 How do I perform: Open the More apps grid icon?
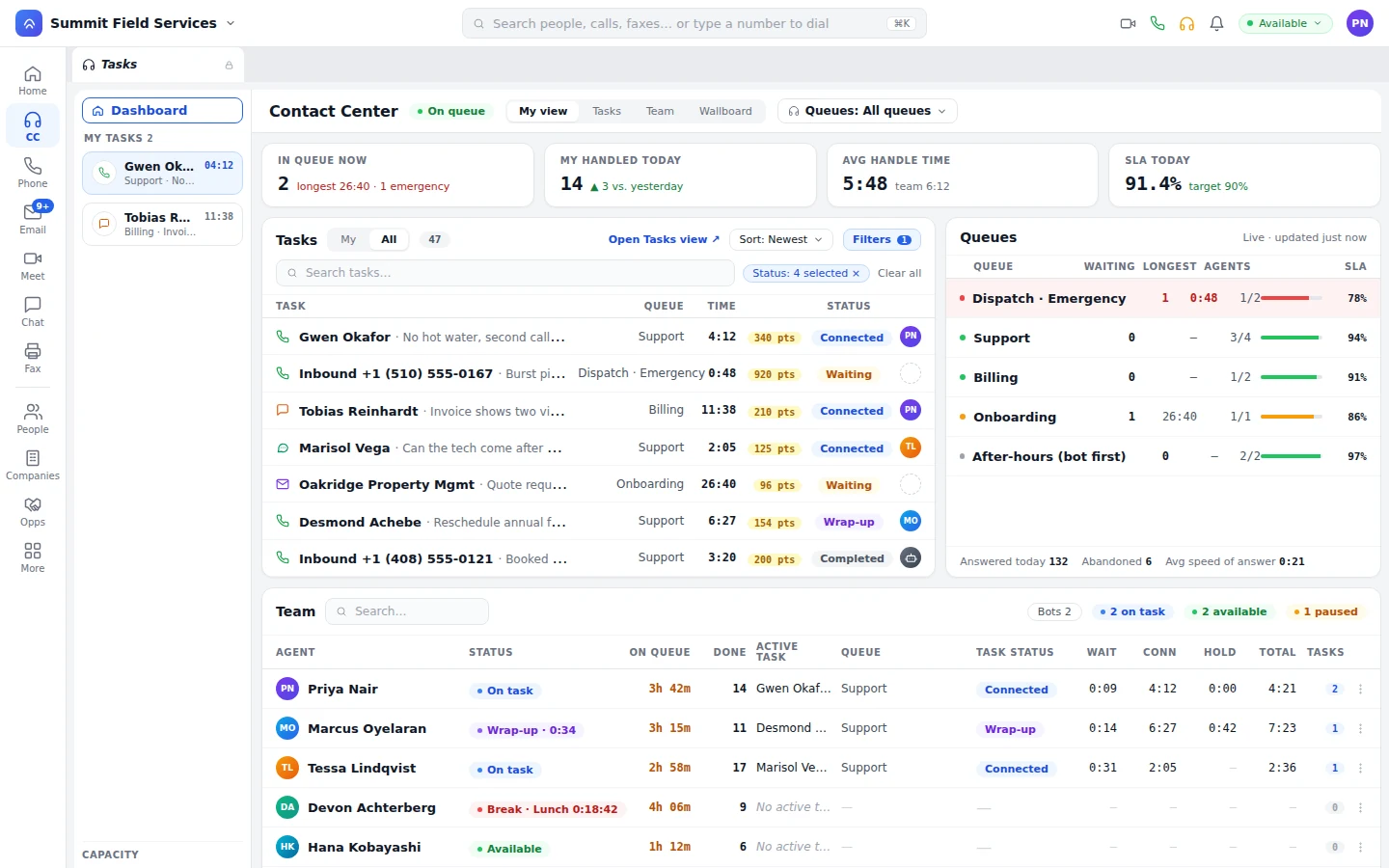pyautogui.click(x=33, y=557)
